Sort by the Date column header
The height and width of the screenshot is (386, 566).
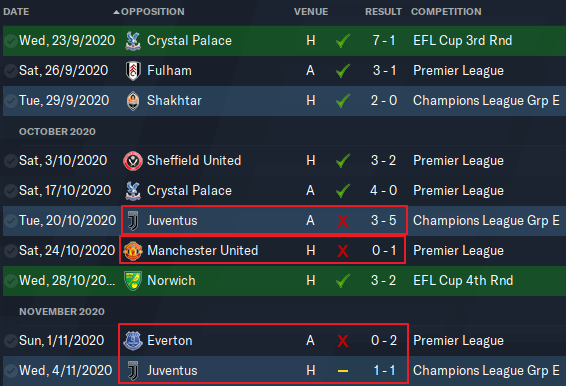(x=16, y=12)
